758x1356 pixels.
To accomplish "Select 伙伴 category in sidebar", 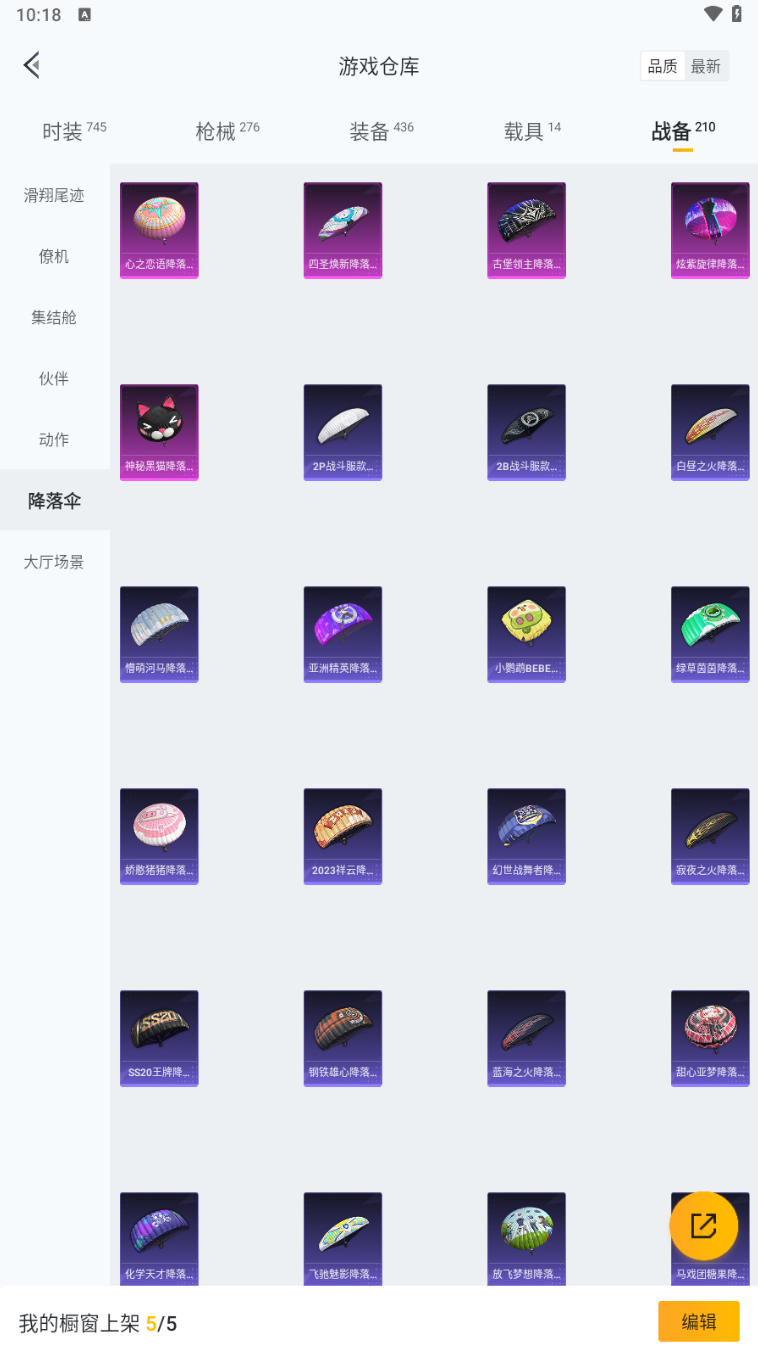I will click(x=54, y=378).
